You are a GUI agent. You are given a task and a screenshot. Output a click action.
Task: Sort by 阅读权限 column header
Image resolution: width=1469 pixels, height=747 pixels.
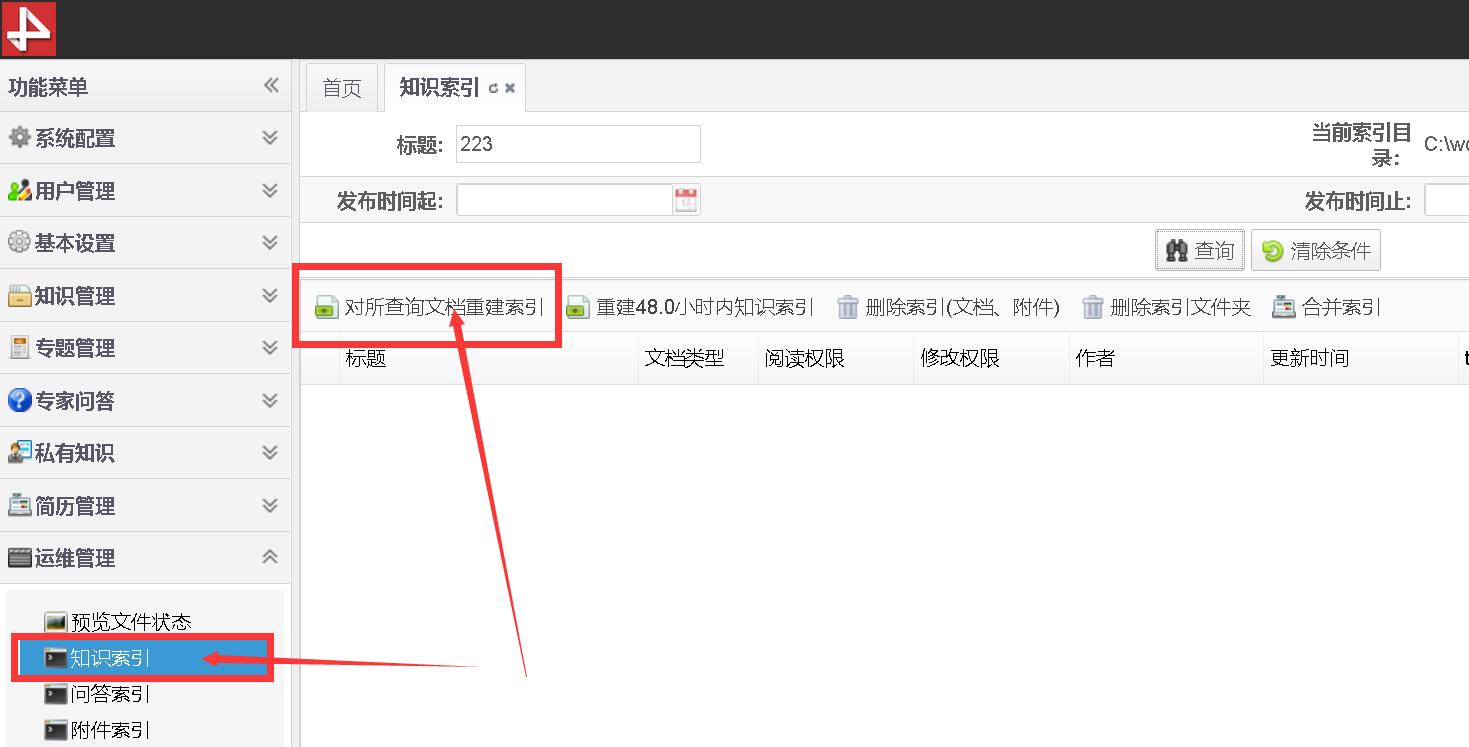tap(836, 358)
